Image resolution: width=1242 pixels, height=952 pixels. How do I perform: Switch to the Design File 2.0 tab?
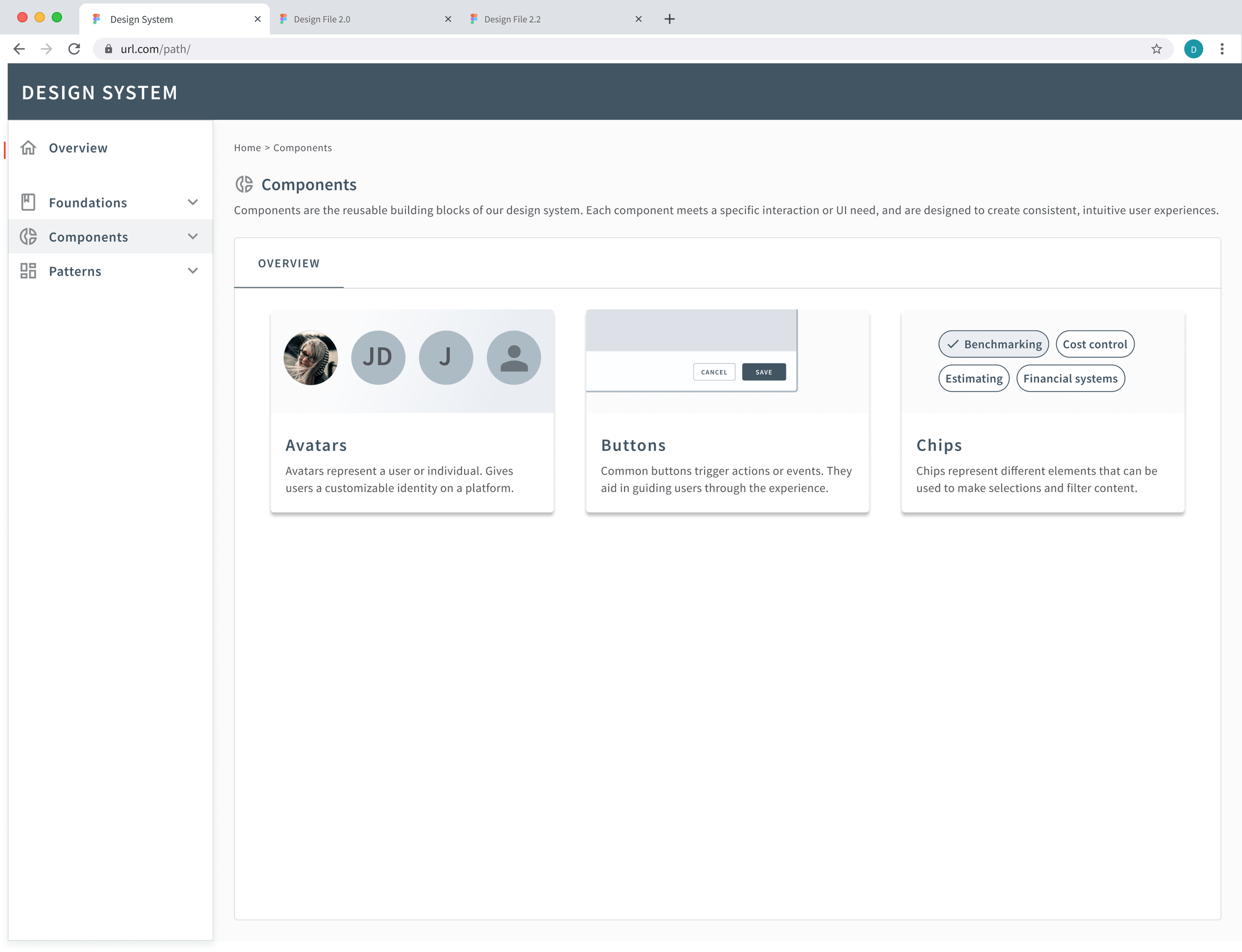click(321, 19)
